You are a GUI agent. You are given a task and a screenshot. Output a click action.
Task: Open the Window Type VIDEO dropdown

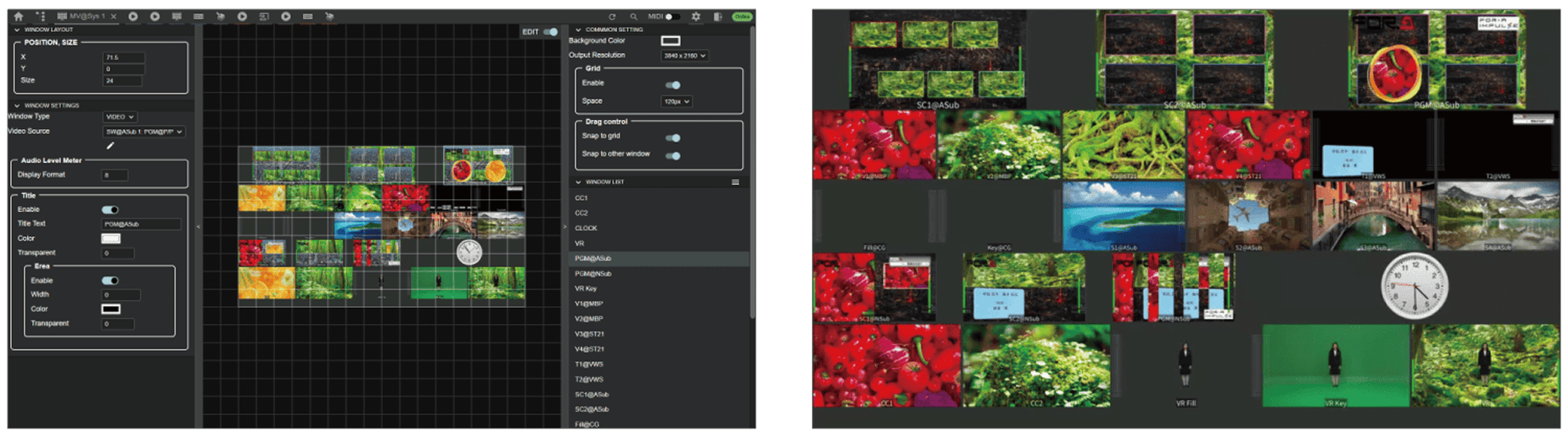click(x=120, y=117)
